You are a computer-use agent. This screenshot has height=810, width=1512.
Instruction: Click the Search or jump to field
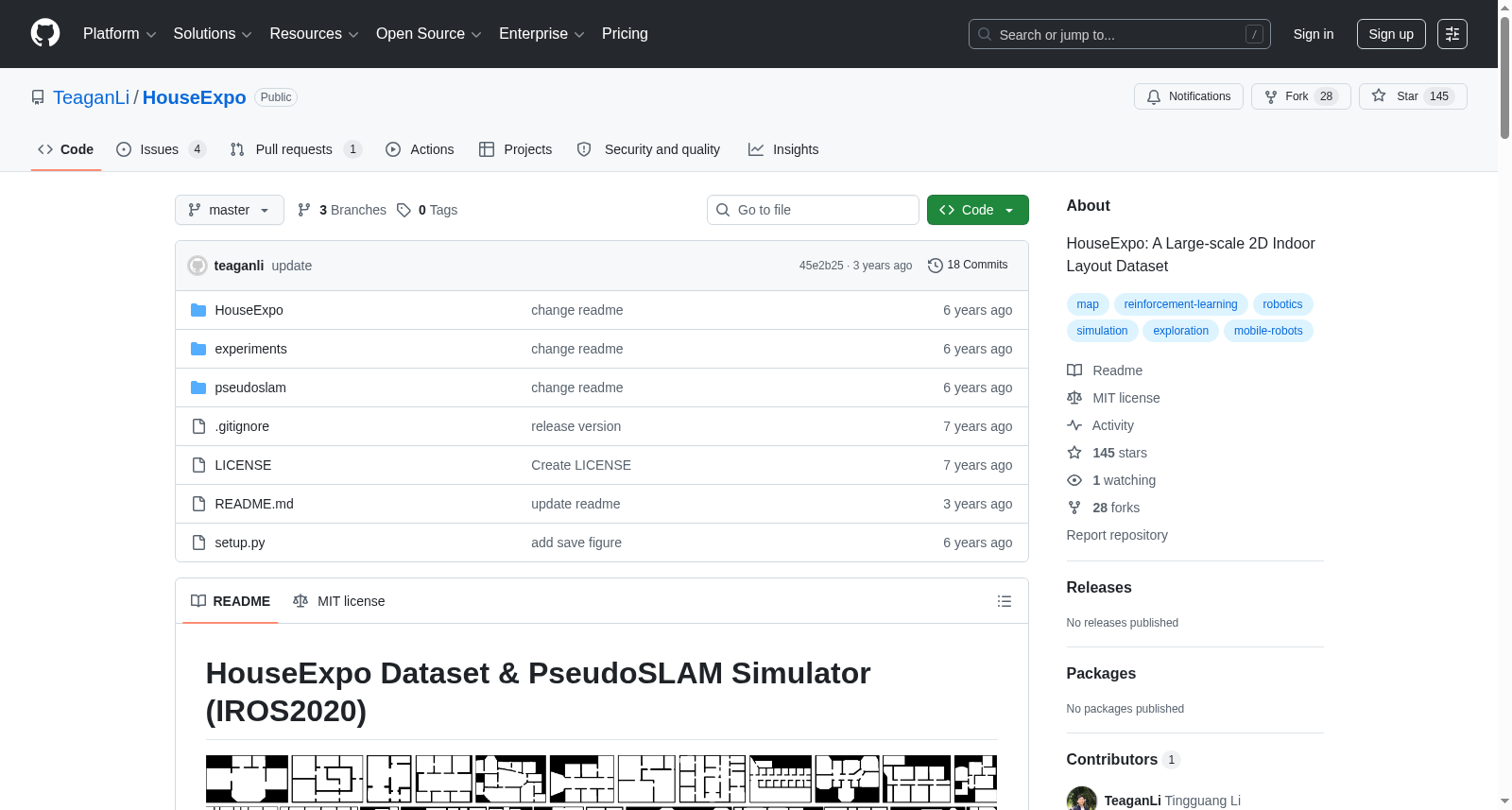[1120, 34]
